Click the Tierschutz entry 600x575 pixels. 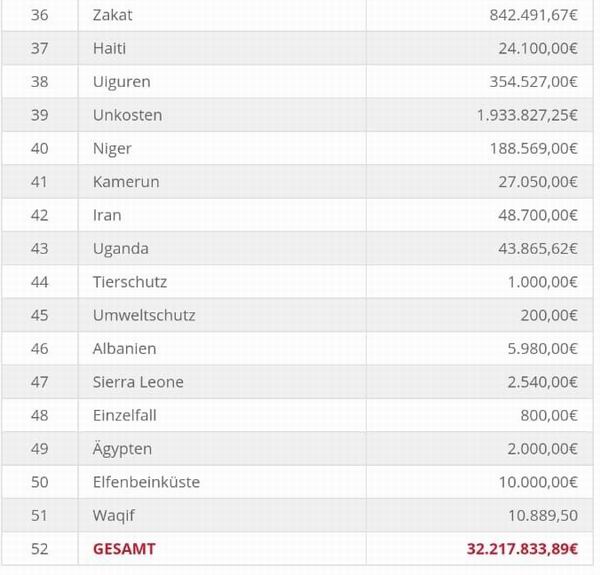click(x=130, y=282)
